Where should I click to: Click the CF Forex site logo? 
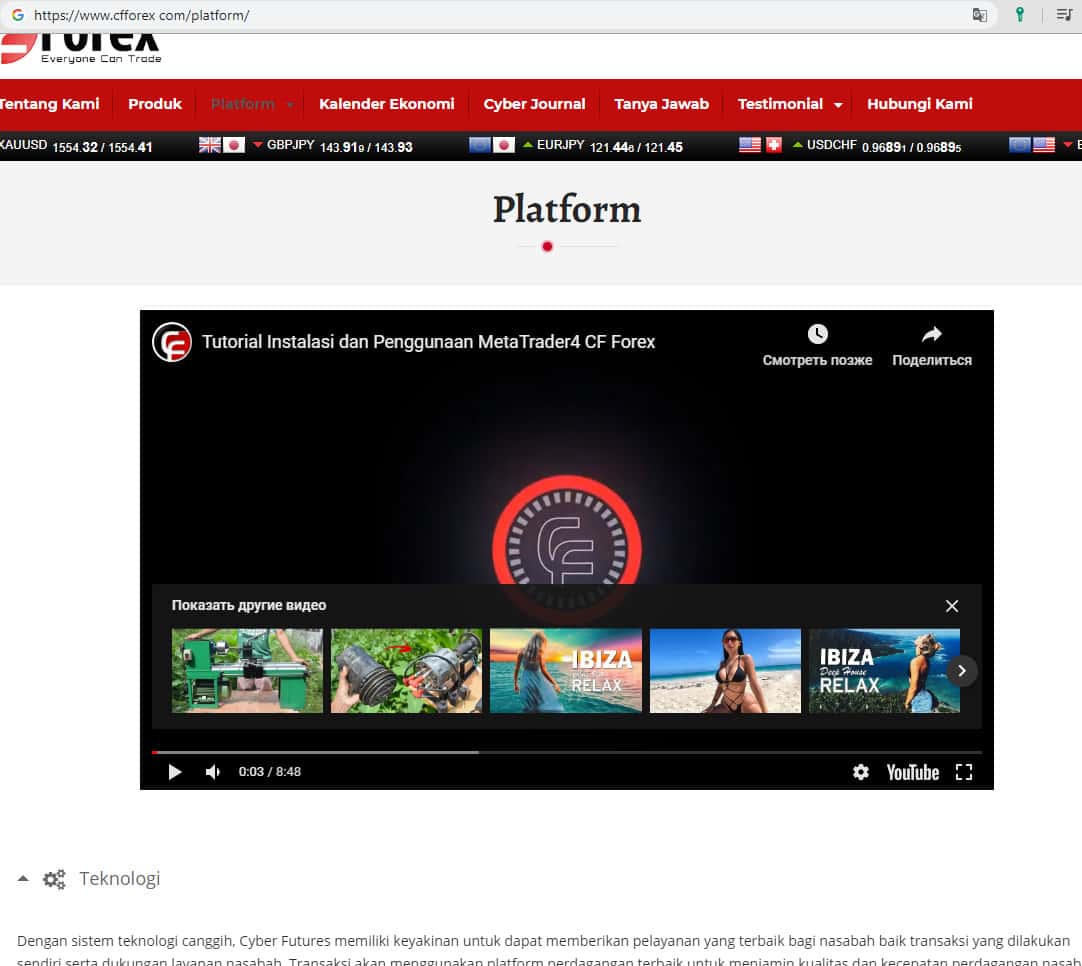click(x=81, y=49)
